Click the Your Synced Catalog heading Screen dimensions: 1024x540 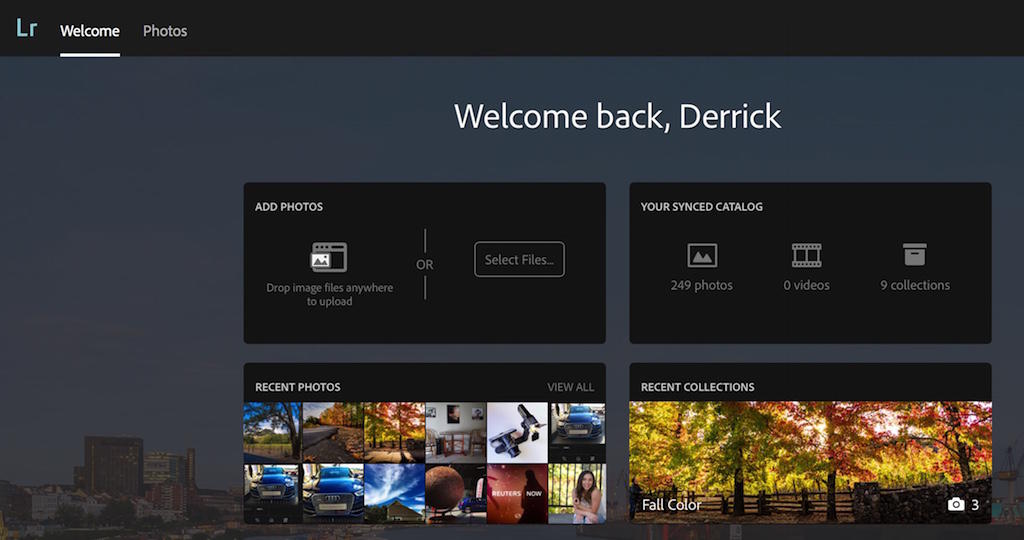701,207
